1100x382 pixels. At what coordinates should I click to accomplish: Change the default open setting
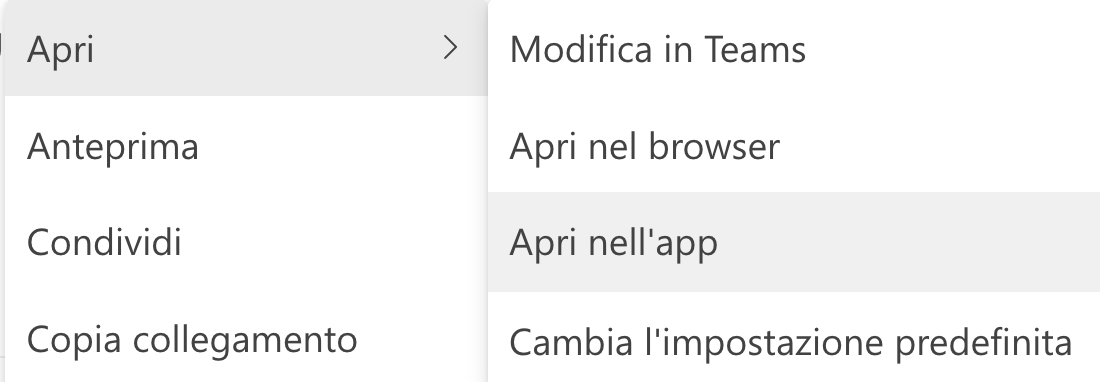pyautogui.click(x=794, y=341)
